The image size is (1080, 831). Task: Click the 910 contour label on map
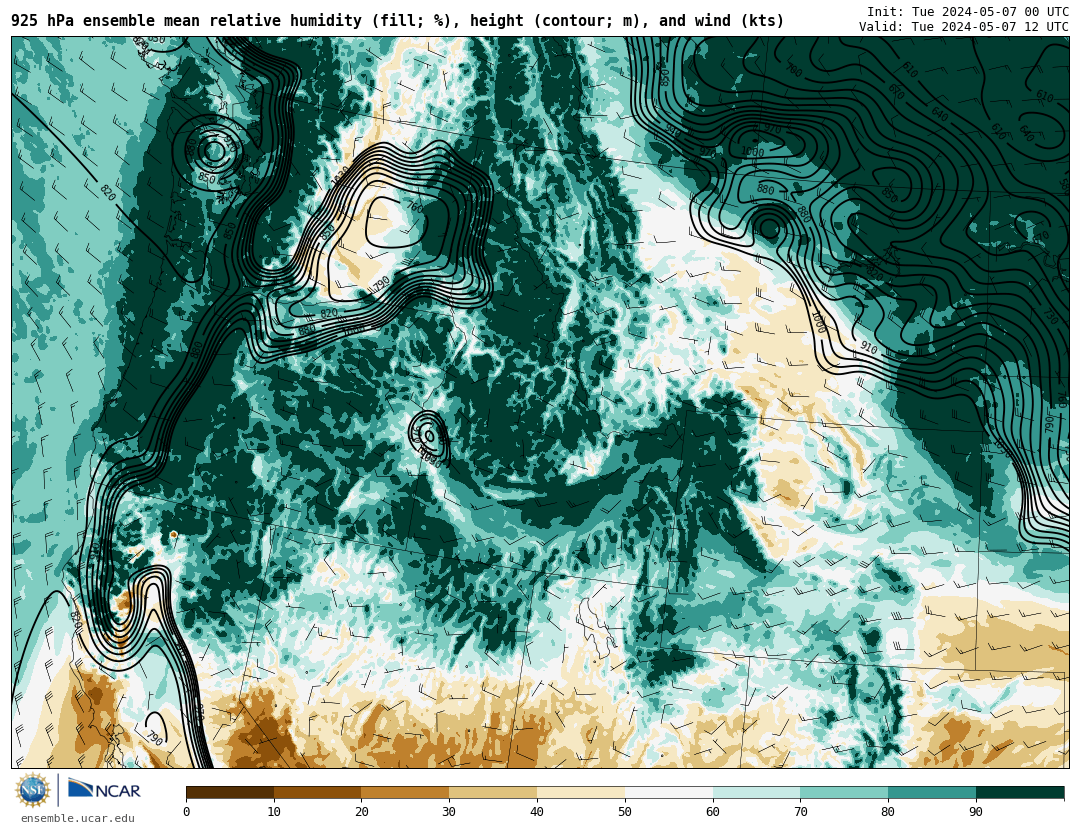click(869, 349)
